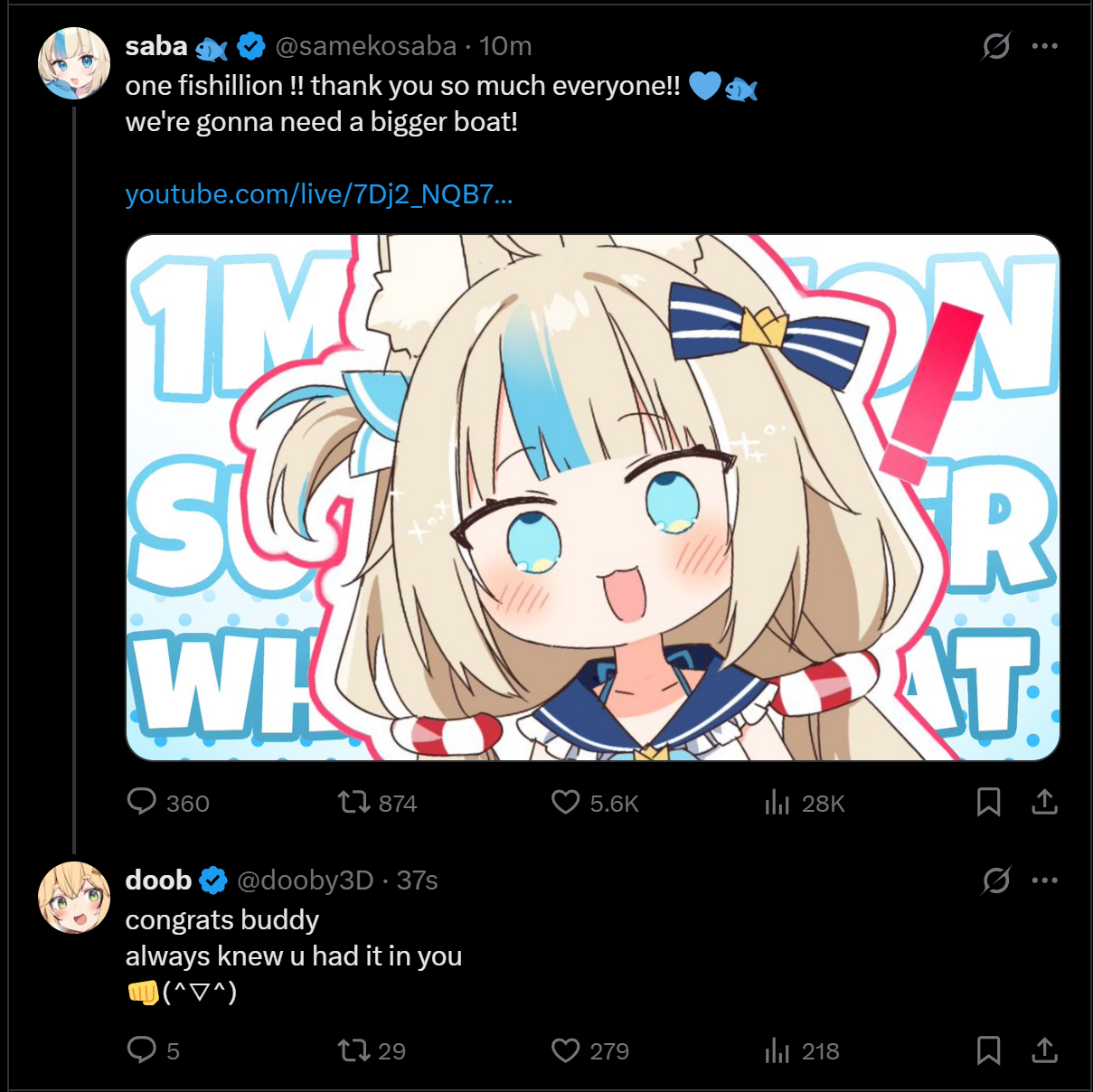Open Grok icon on doob's reply

tap(995, 880)
